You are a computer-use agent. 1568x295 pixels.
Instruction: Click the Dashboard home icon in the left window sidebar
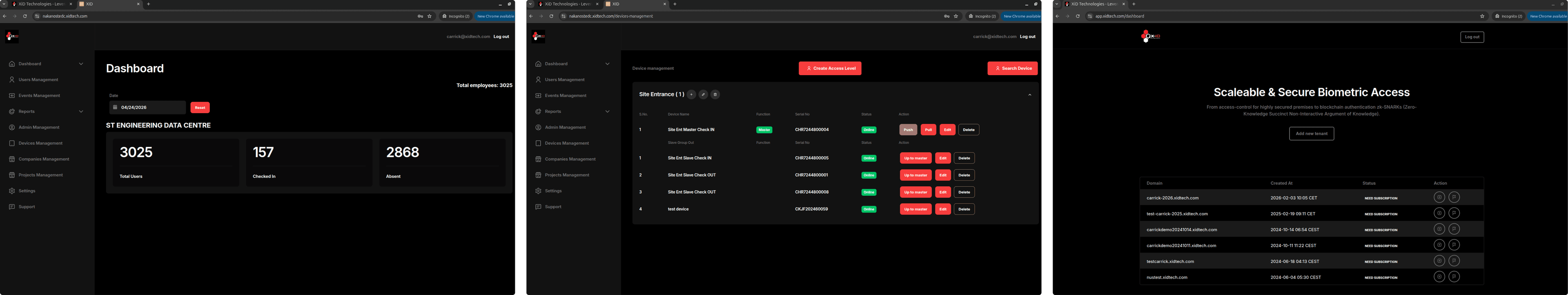coord(11,64)
